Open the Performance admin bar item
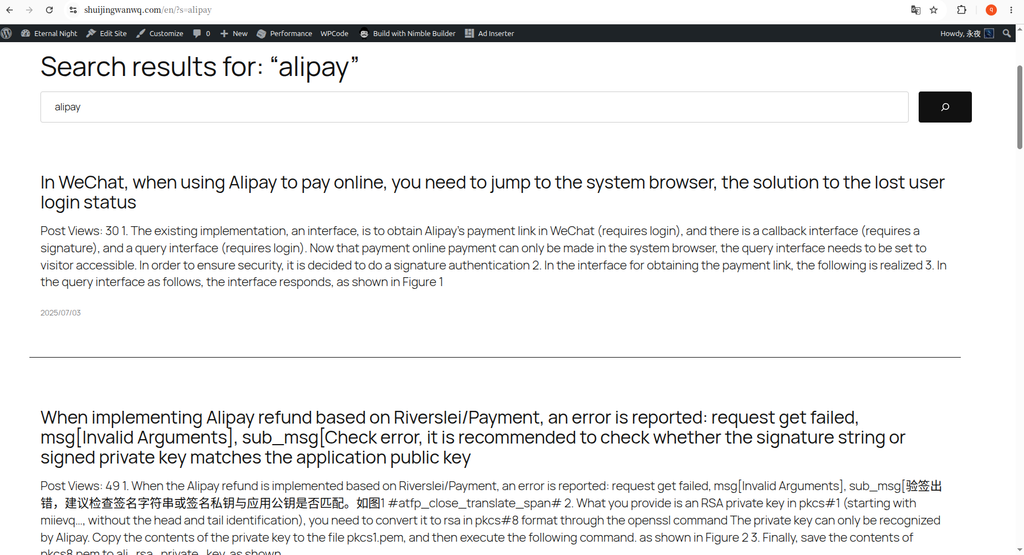The width and height of the screenshot is (1024, 555). (284, 33)
